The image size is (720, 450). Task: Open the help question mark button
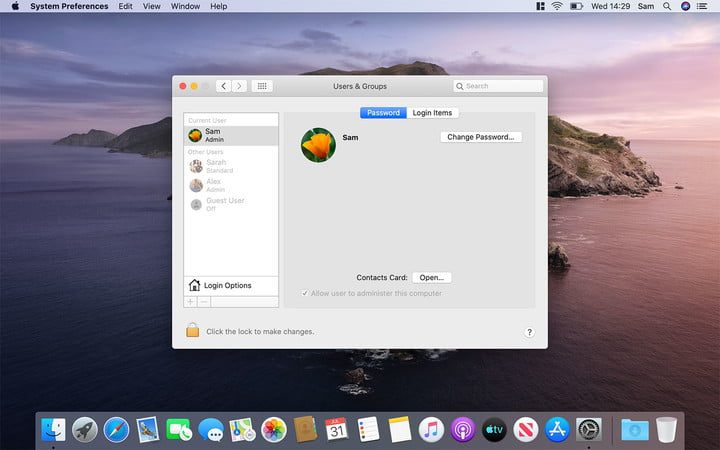529,332
